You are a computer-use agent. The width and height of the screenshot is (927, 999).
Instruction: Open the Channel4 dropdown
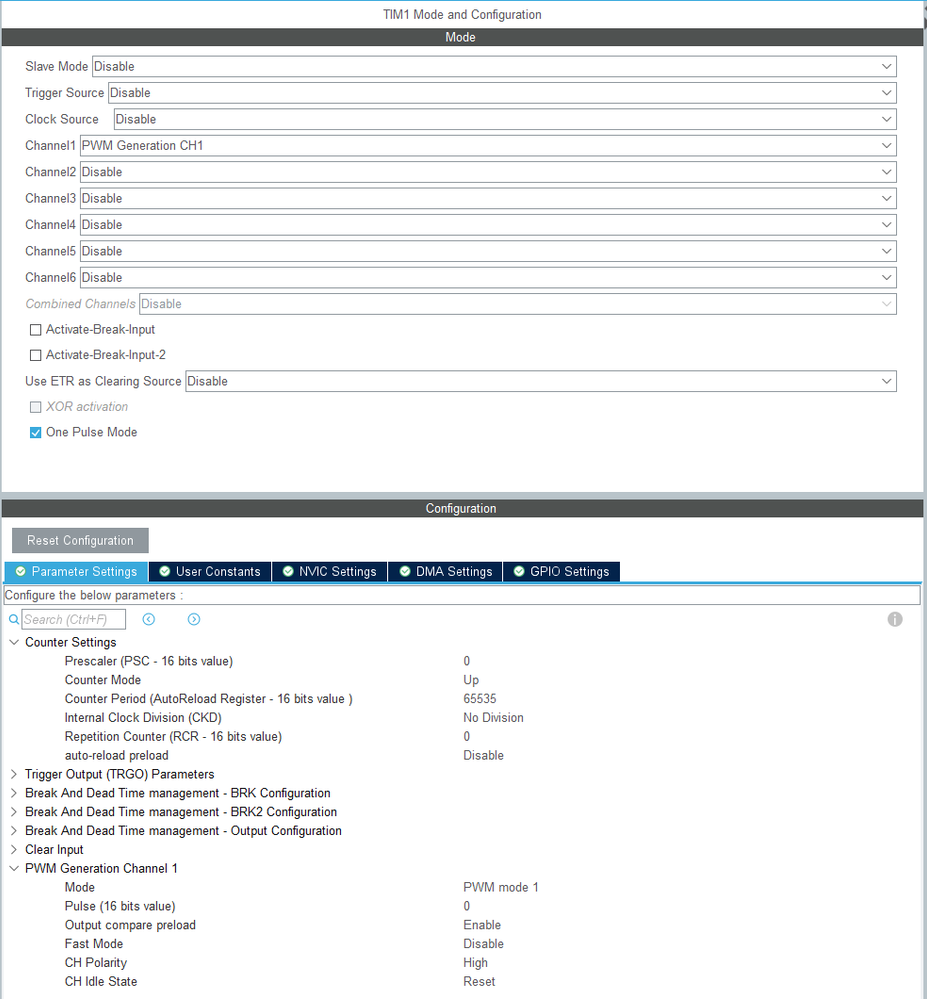[488, 225]
